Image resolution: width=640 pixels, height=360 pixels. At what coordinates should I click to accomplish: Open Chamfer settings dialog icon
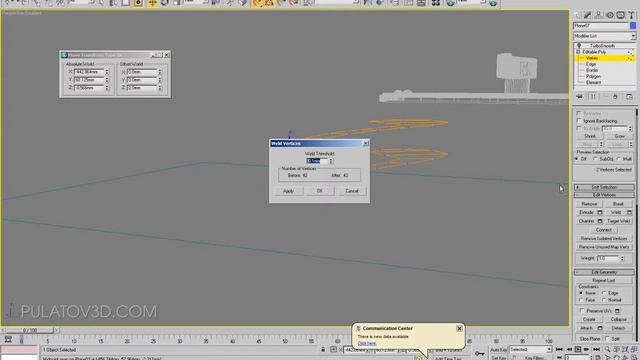click(x=600, y=221)
